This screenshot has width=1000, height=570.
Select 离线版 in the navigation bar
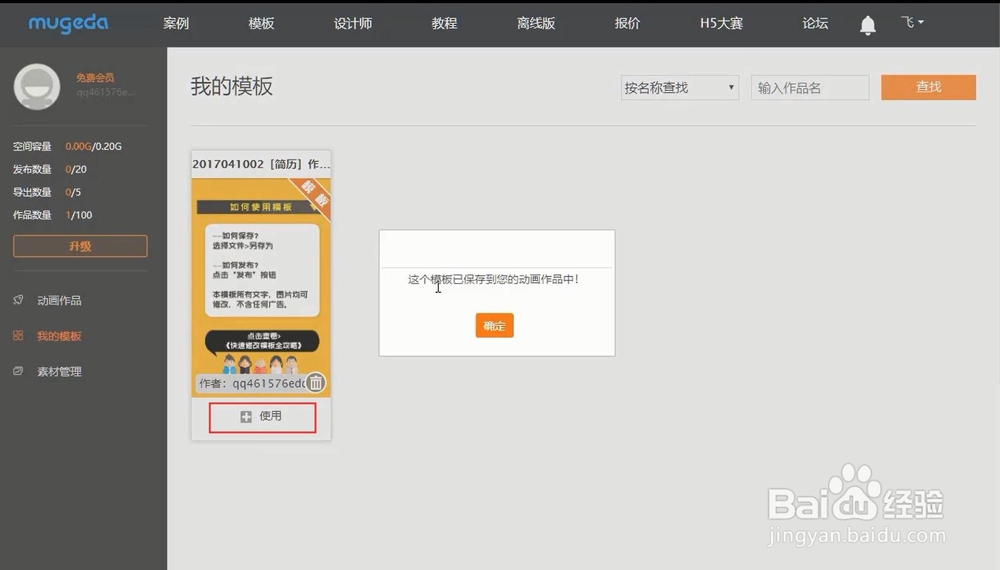(536, 24)
